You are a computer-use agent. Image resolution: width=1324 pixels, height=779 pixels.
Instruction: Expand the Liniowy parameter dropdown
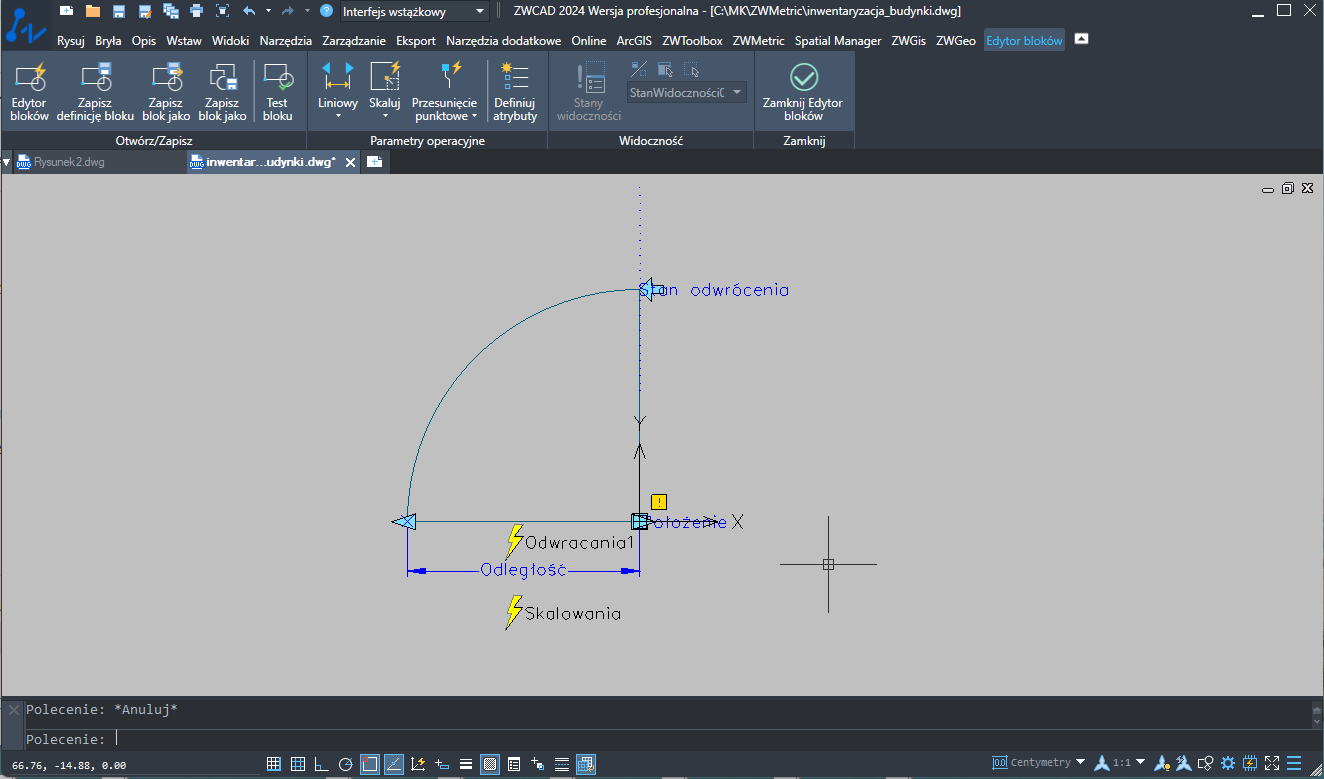coord(337,116)
